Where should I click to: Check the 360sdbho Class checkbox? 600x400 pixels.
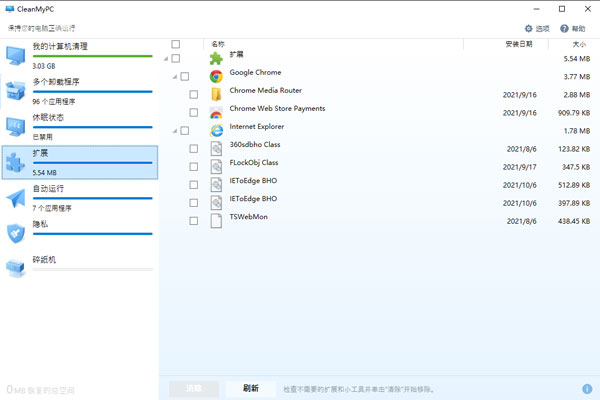point(194,149)
